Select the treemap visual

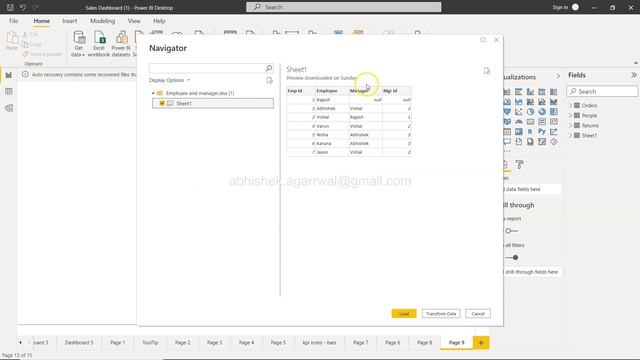553,111
